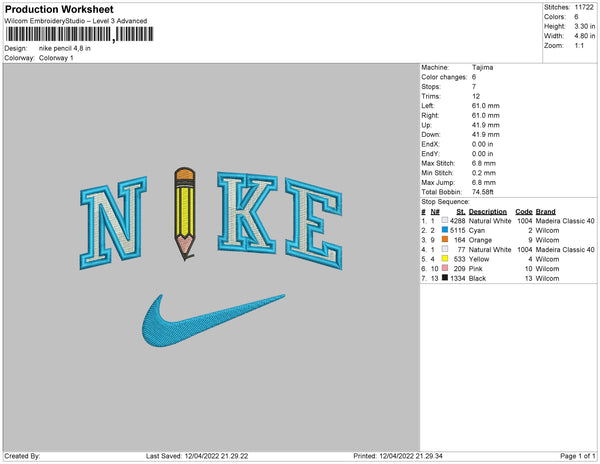Select the Left extent value 61.0 mm
The image size is (600, 464).
click(486, 106)
